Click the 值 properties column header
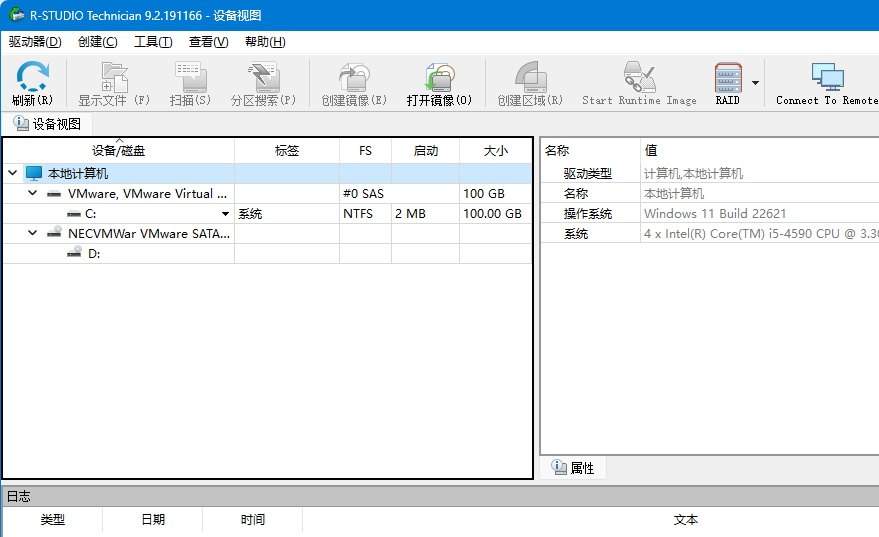This screenshot has width=879, height=537. tap(760, 150)
